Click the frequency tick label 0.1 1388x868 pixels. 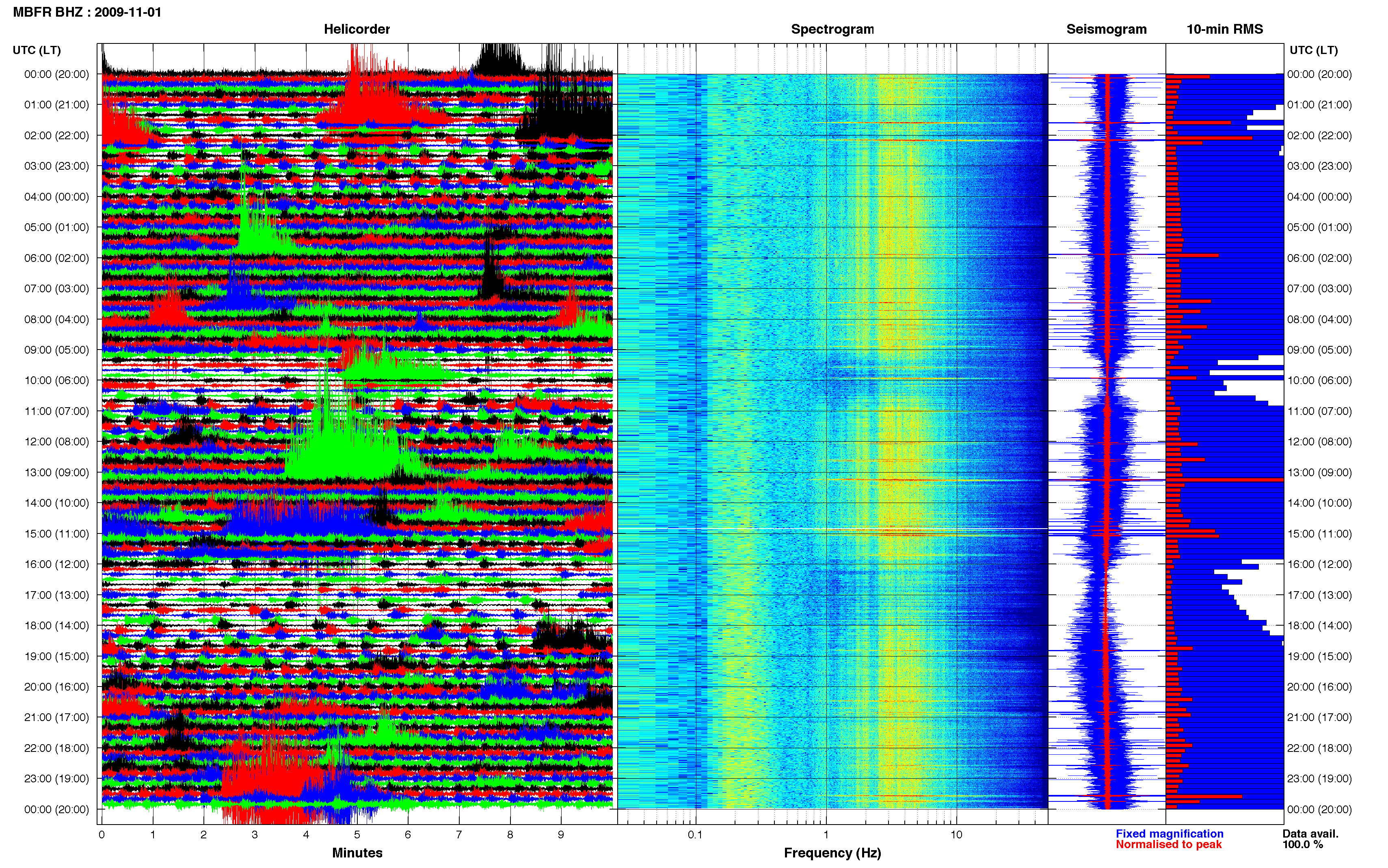(x=695, y=835)
